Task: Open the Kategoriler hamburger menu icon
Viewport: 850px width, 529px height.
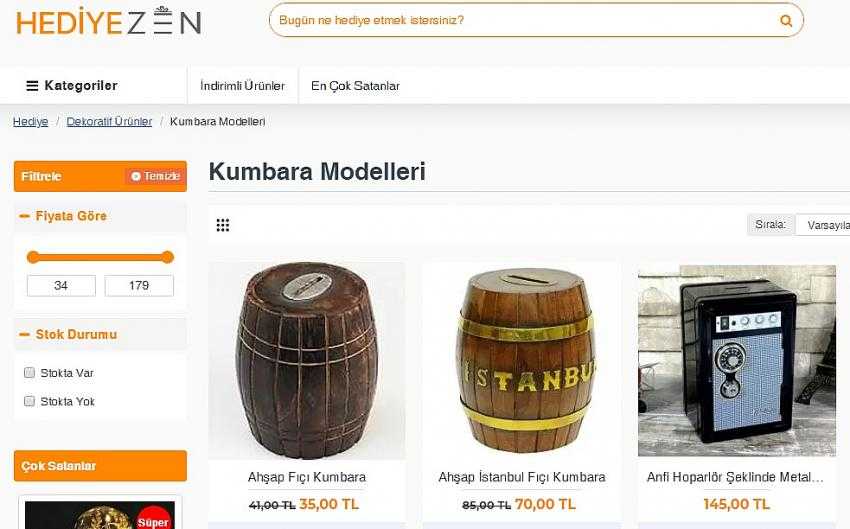Action: (x=32, y=86)
